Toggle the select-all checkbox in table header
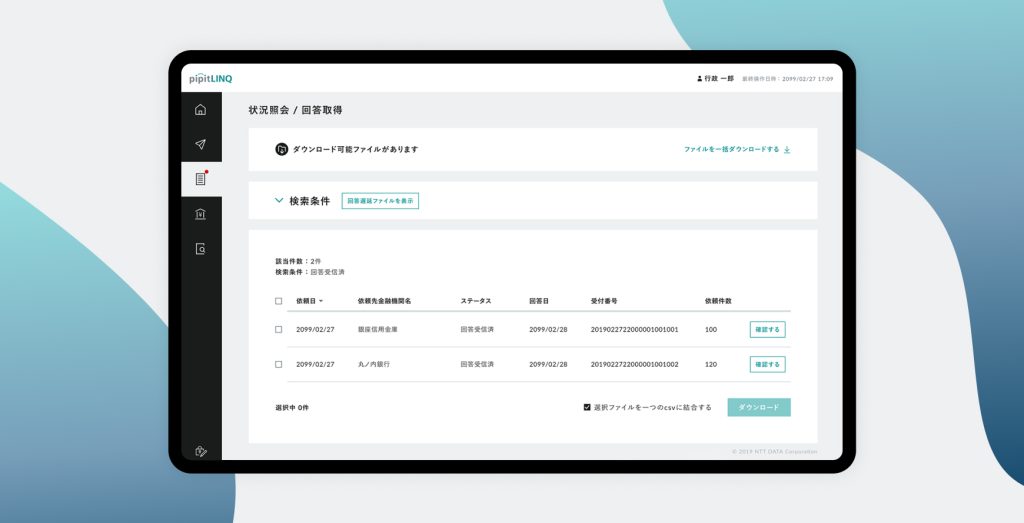This screenshot has width=1024, height=523. coord(279,301)
